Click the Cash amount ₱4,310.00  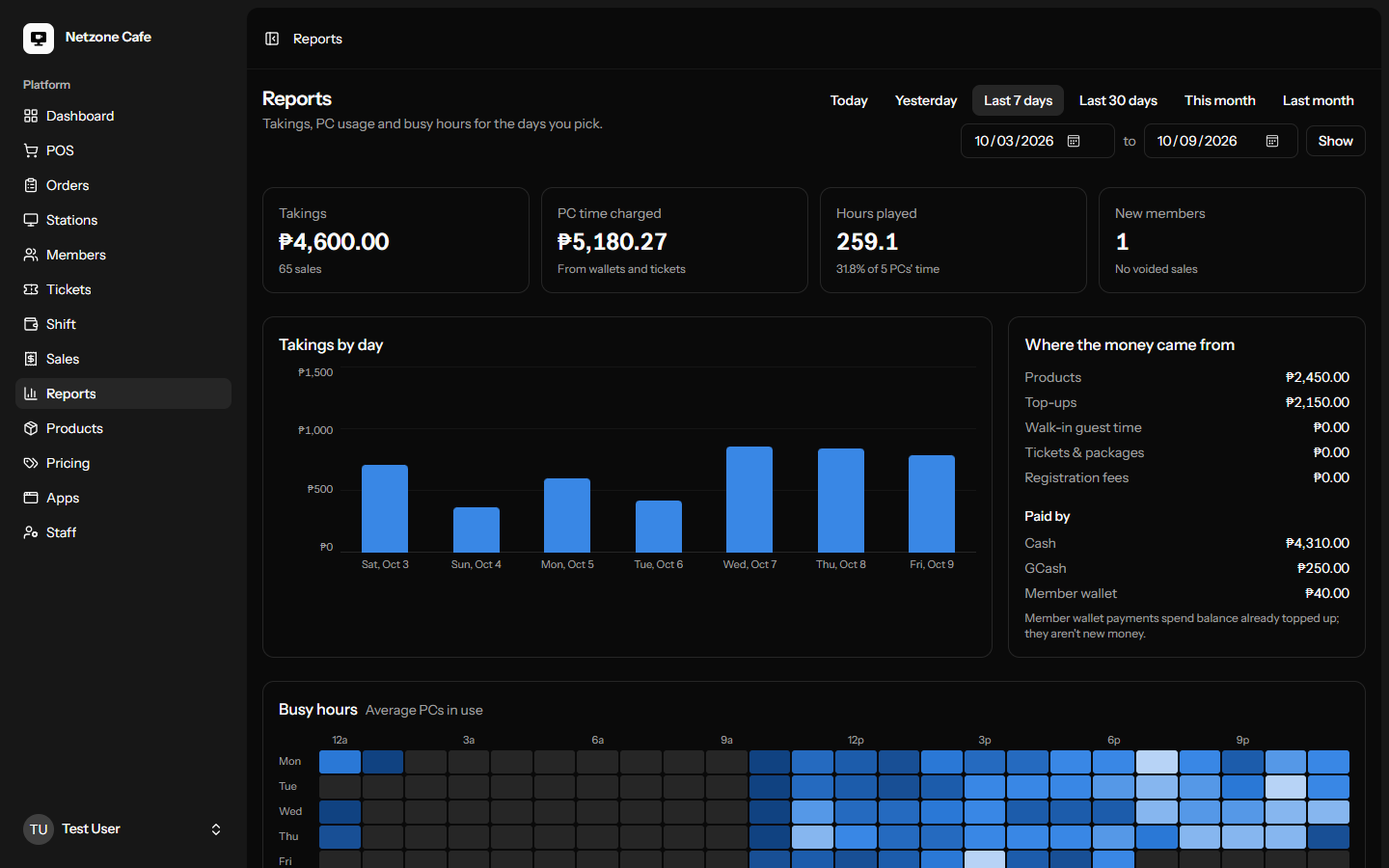pyautogui.click(x=1318, y=543)
